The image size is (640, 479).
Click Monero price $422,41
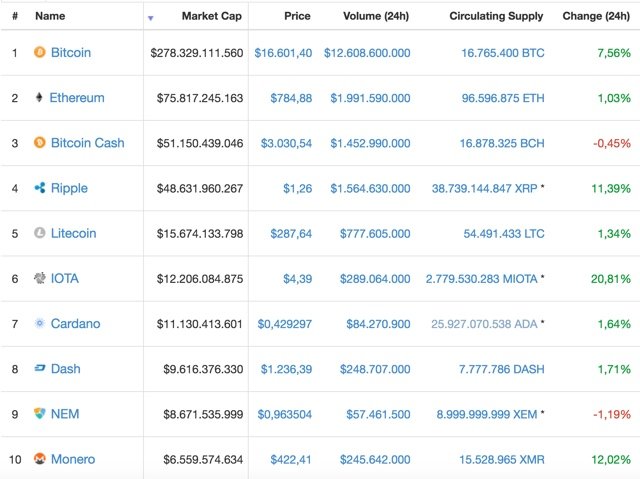click(291, 460)
